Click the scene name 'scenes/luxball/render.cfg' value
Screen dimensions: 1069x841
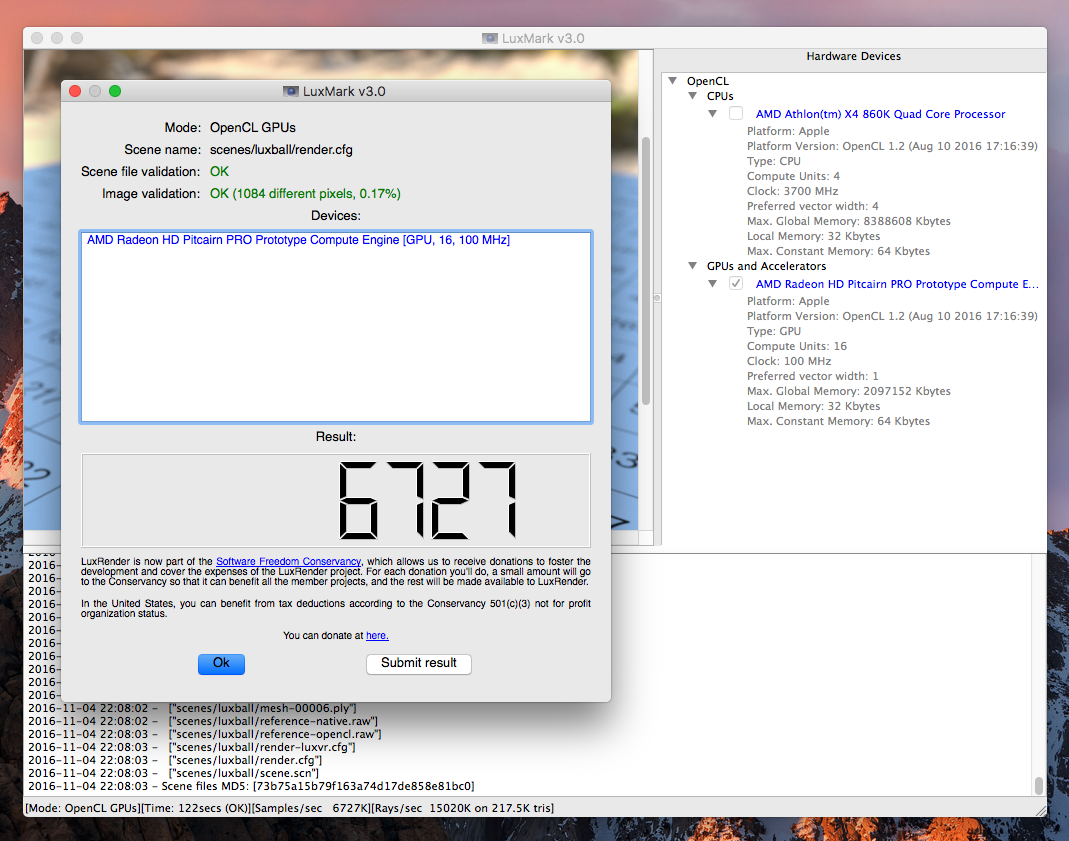point(281,150)
